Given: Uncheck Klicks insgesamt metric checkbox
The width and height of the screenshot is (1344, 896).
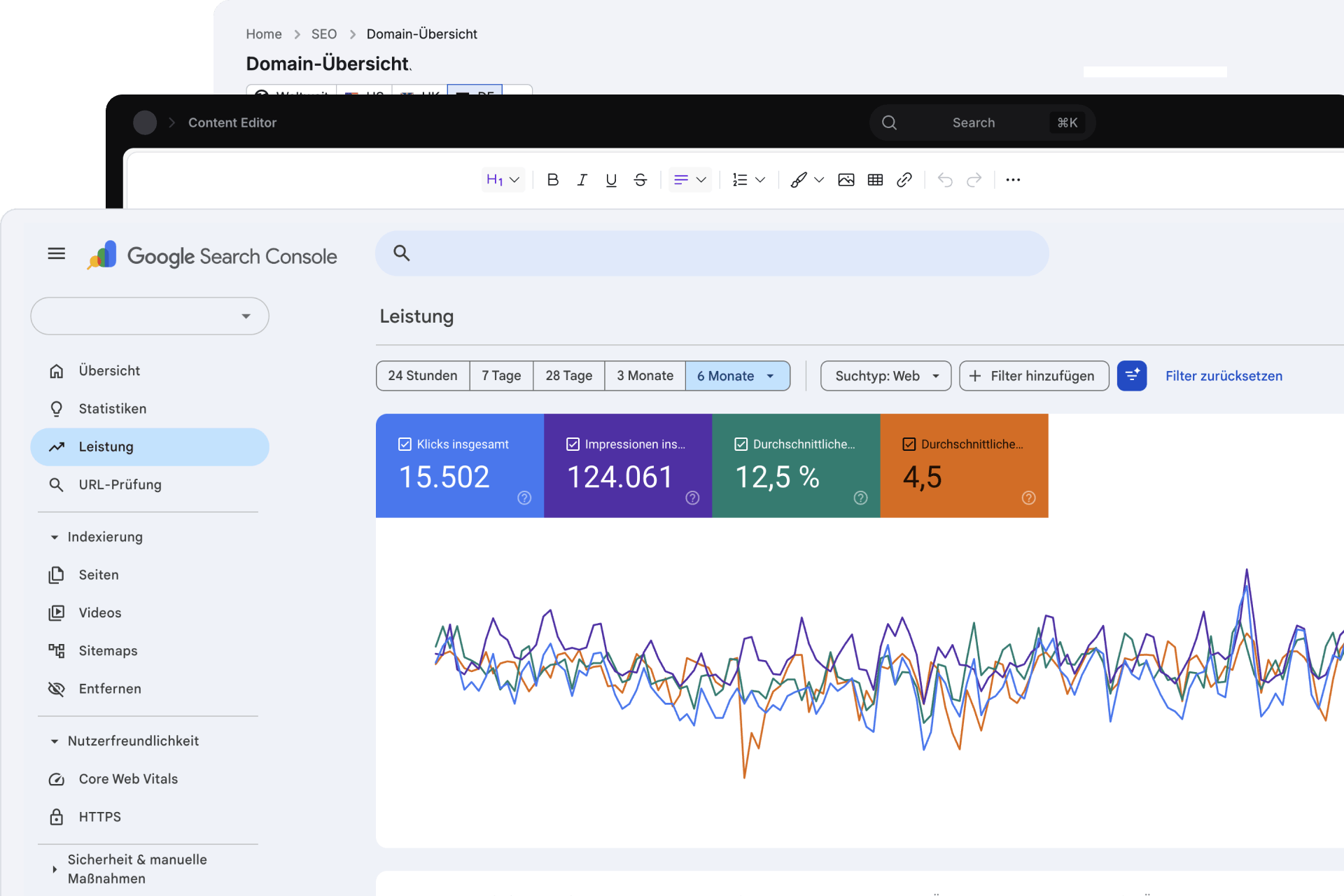Looking at the screenshot, I should 405,444.
